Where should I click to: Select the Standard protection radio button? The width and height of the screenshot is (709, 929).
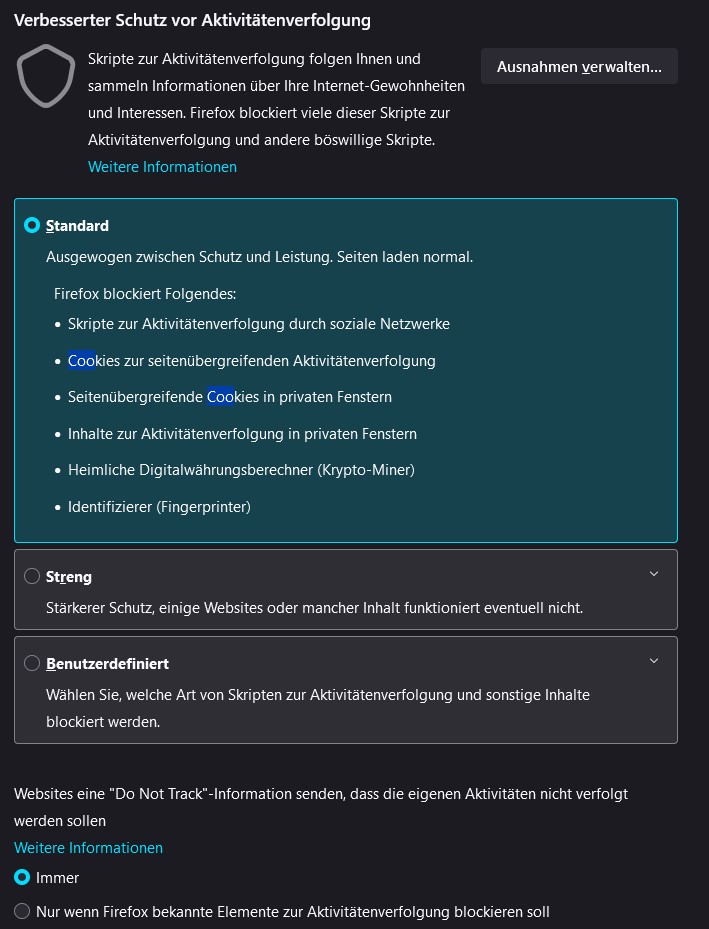[x=32, y=226]
